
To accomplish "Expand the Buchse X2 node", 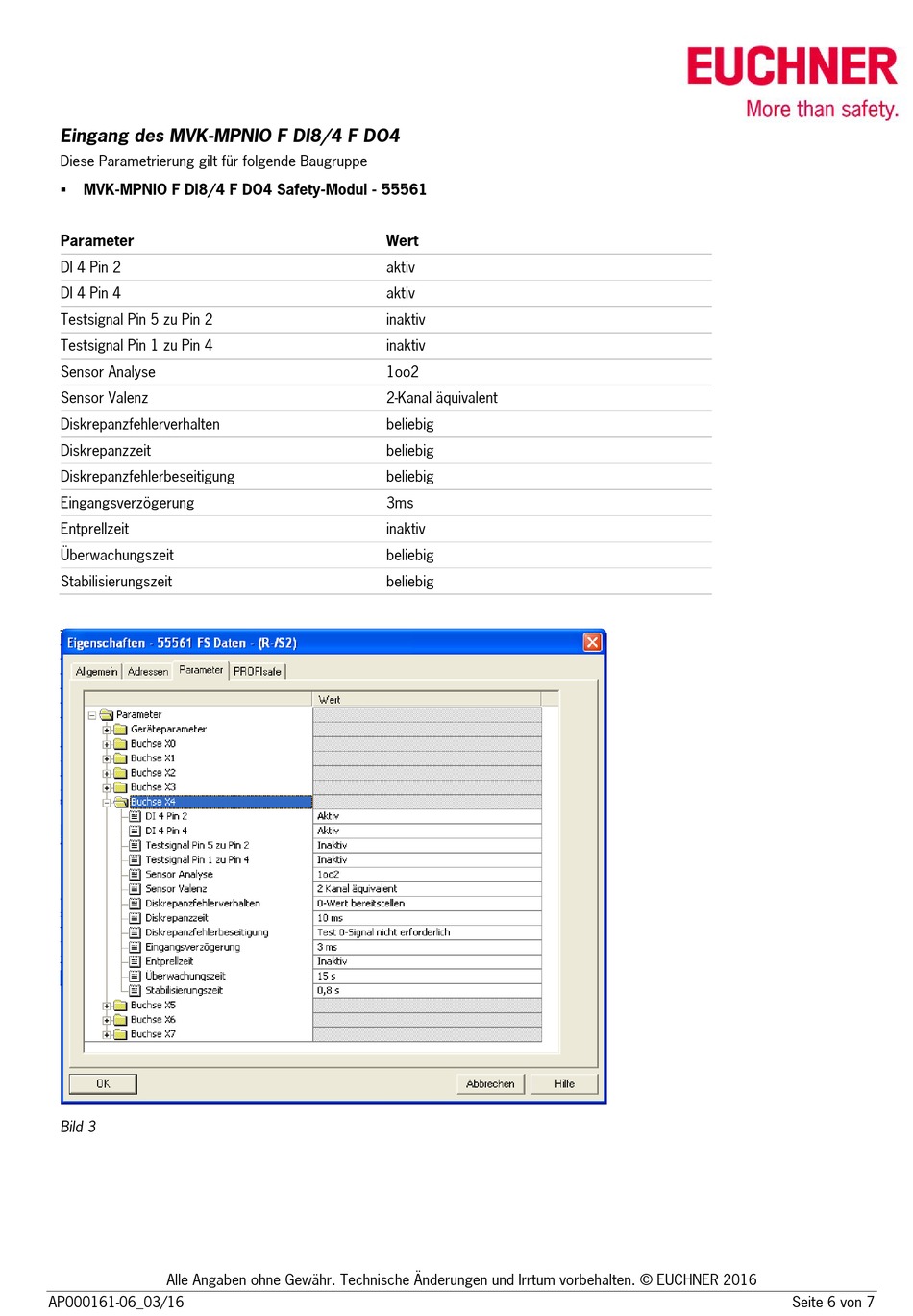I will click(x=107, y=773).
